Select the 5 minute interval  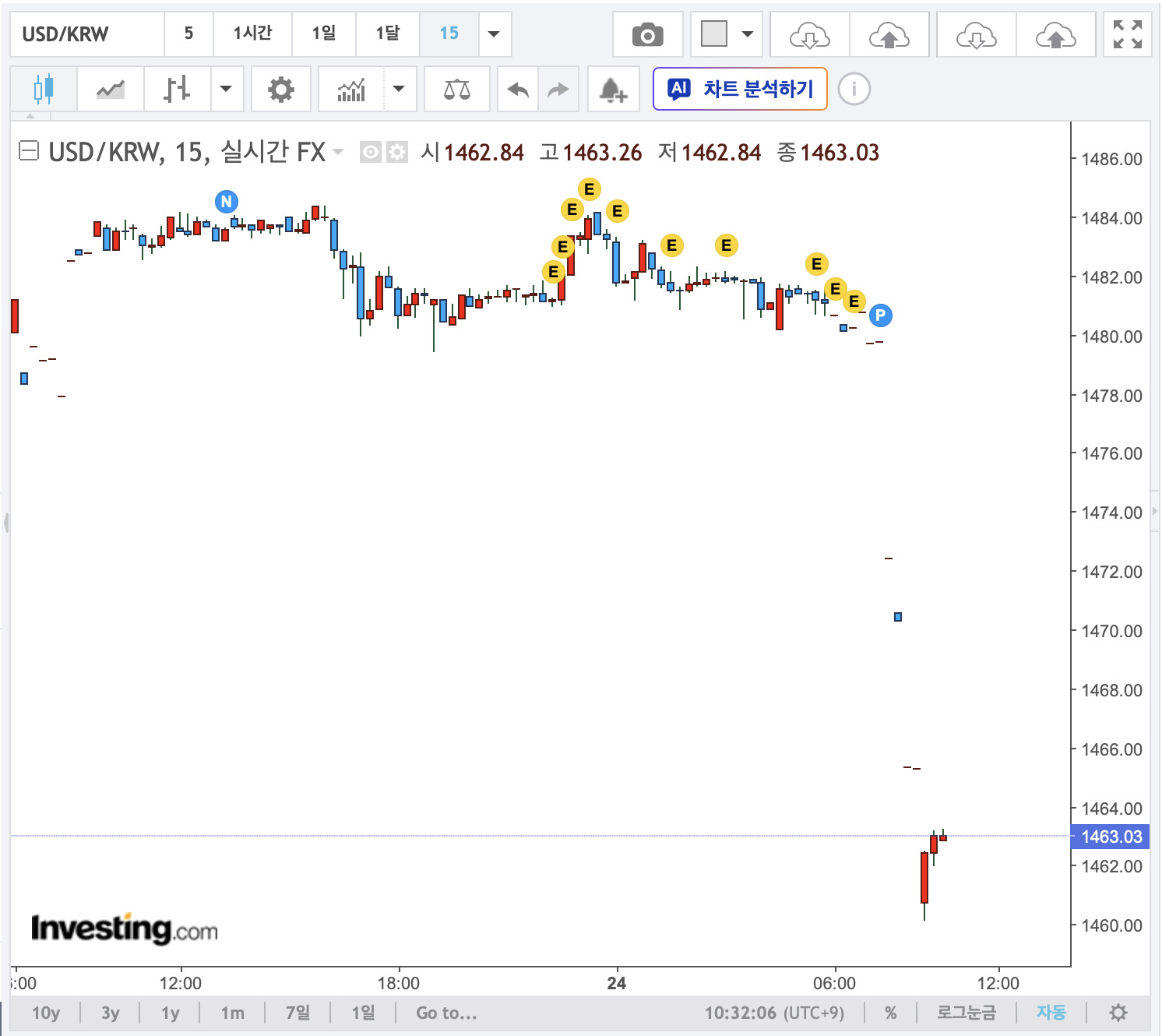tap(188, 33)
